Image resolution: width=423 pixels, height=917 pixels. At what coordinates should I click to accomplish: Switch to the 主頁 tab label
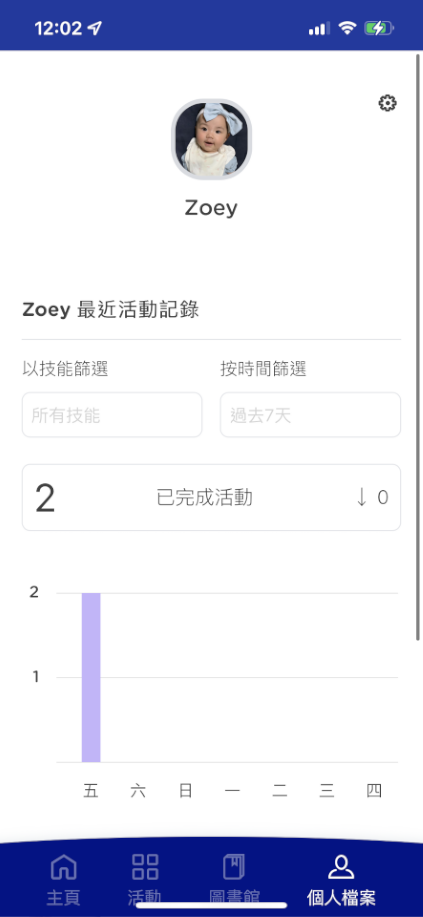point(63,898)
